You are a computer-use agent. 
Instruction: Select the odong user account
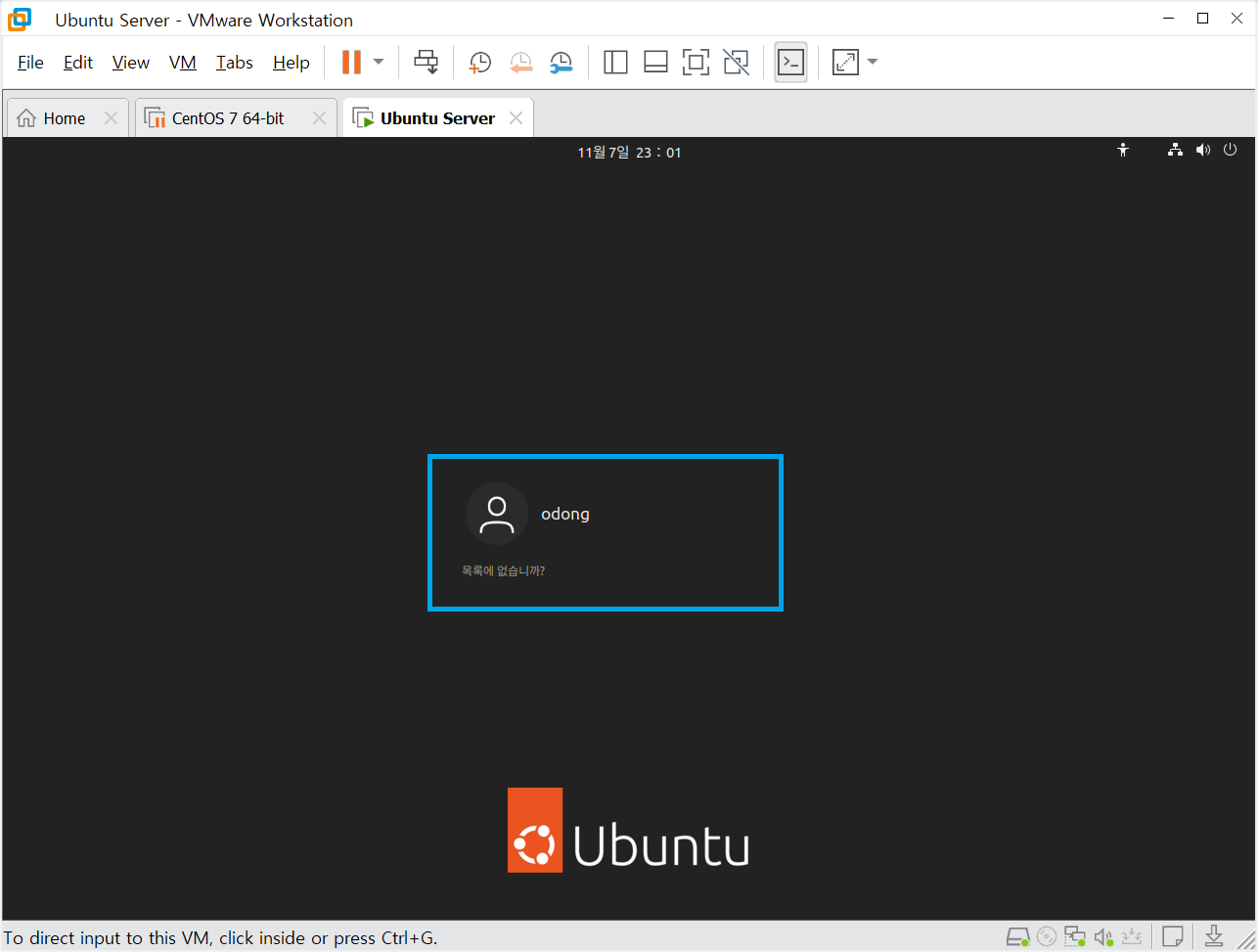pyautogui.click(x=565, y=514)
